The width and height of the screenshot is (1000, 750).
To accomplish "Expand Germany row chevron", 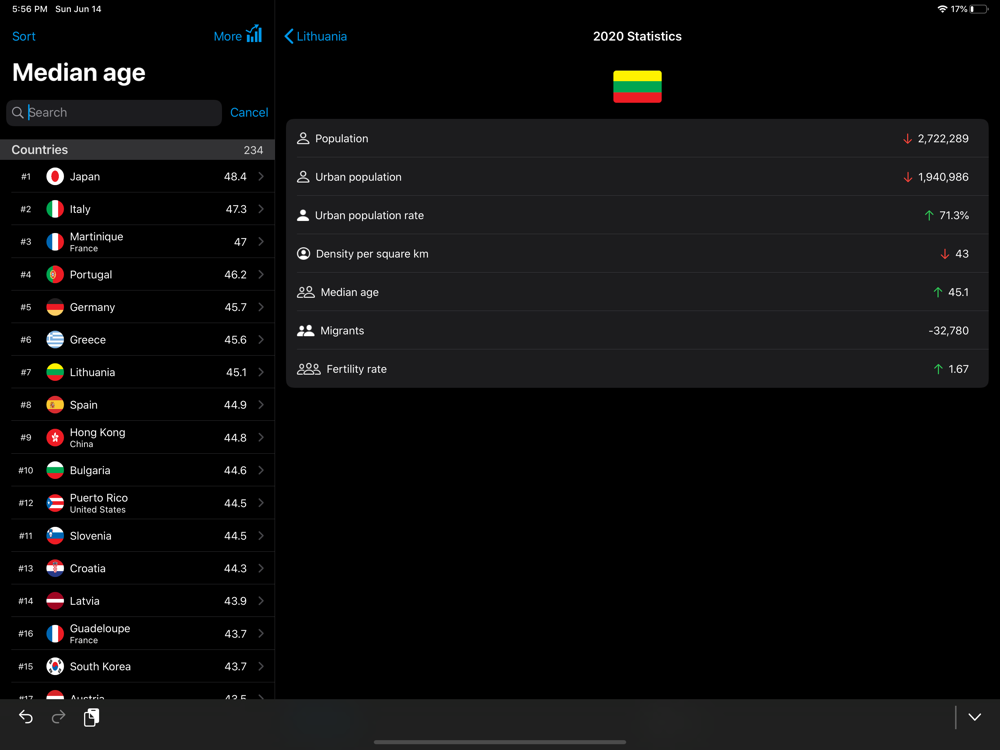I will tap(261, 307).
